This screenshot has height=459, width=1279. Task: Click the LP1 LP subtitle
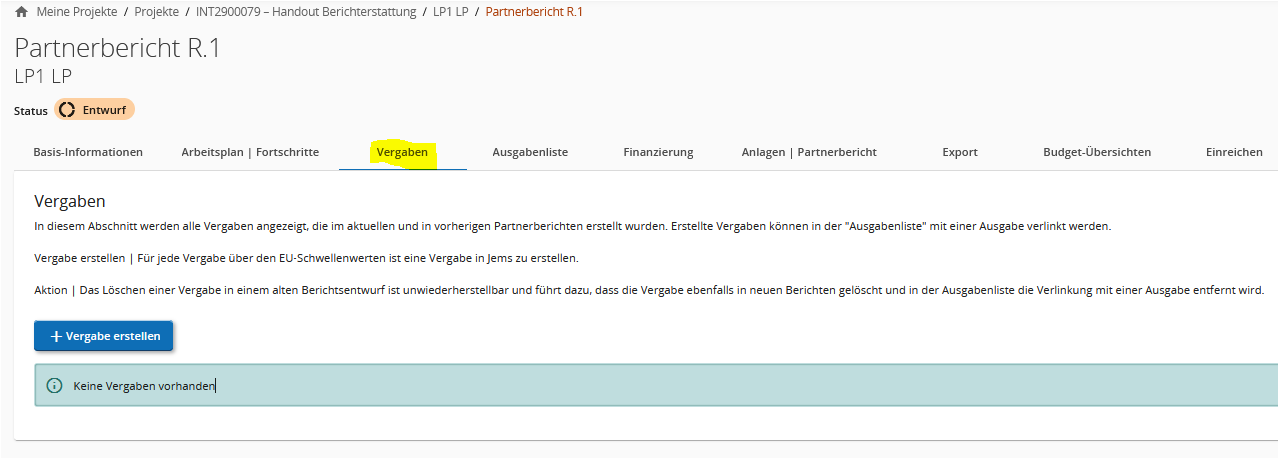pos(43,76)
